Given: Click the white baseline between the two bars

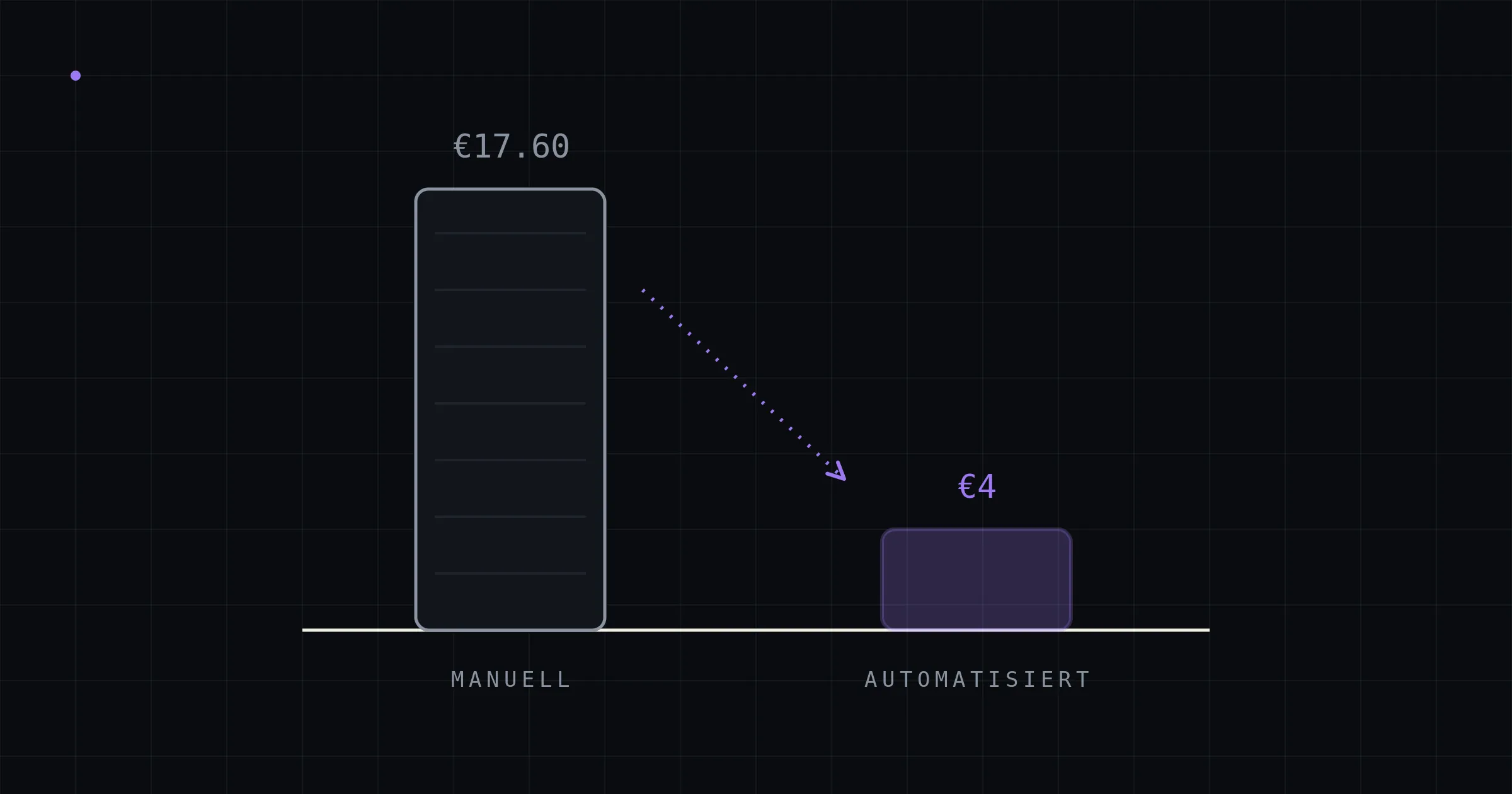Looking at the screenshot, I should pyautogui.click(x=743, y=630).
